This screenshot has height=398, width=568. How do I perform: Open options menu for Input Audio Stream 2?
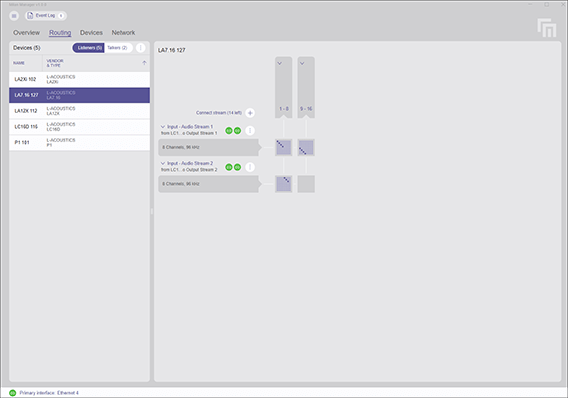(x=250, y=167)
